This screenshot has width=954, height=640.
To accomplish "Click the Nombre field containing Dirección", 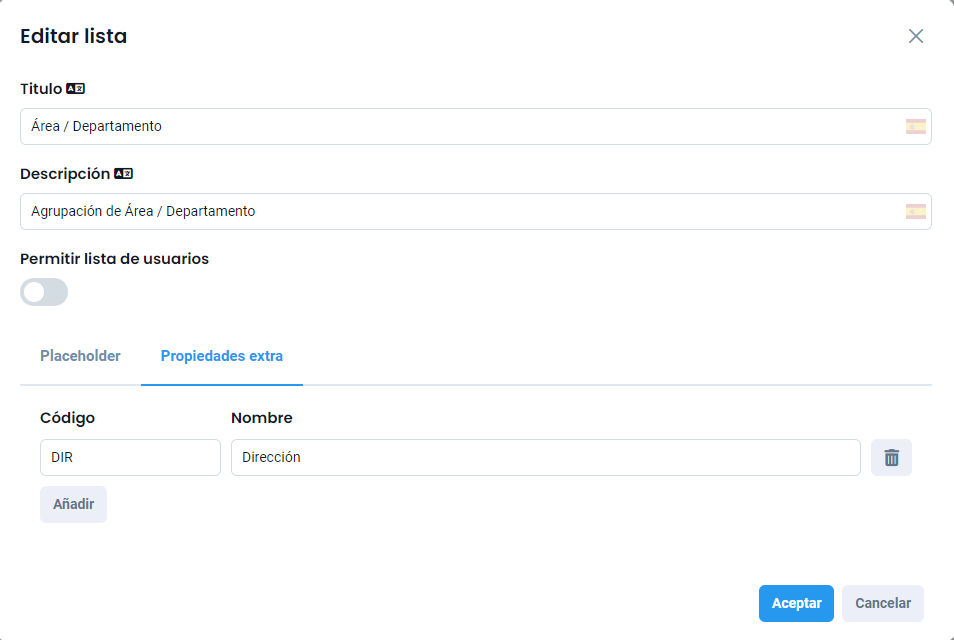I will pyautogui.click(x=545, y=458).
